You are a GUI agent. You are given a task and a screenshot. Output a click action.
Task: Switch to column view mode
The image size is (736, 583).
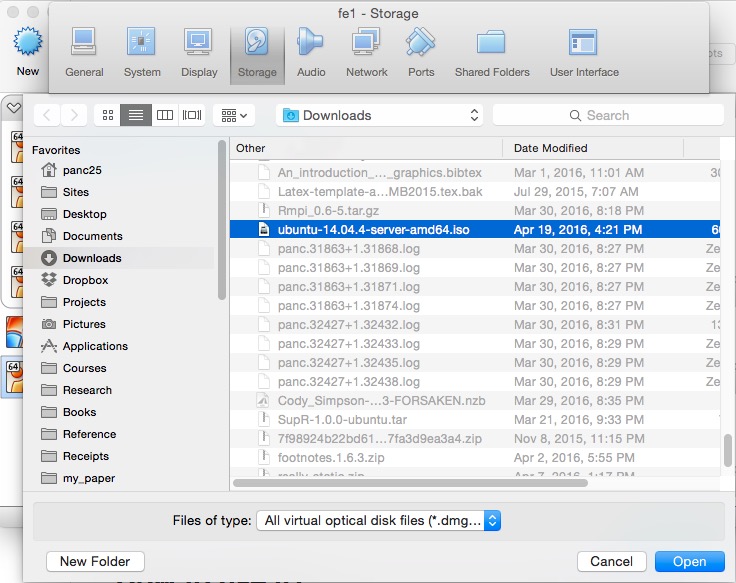click(x=165, y=115)
